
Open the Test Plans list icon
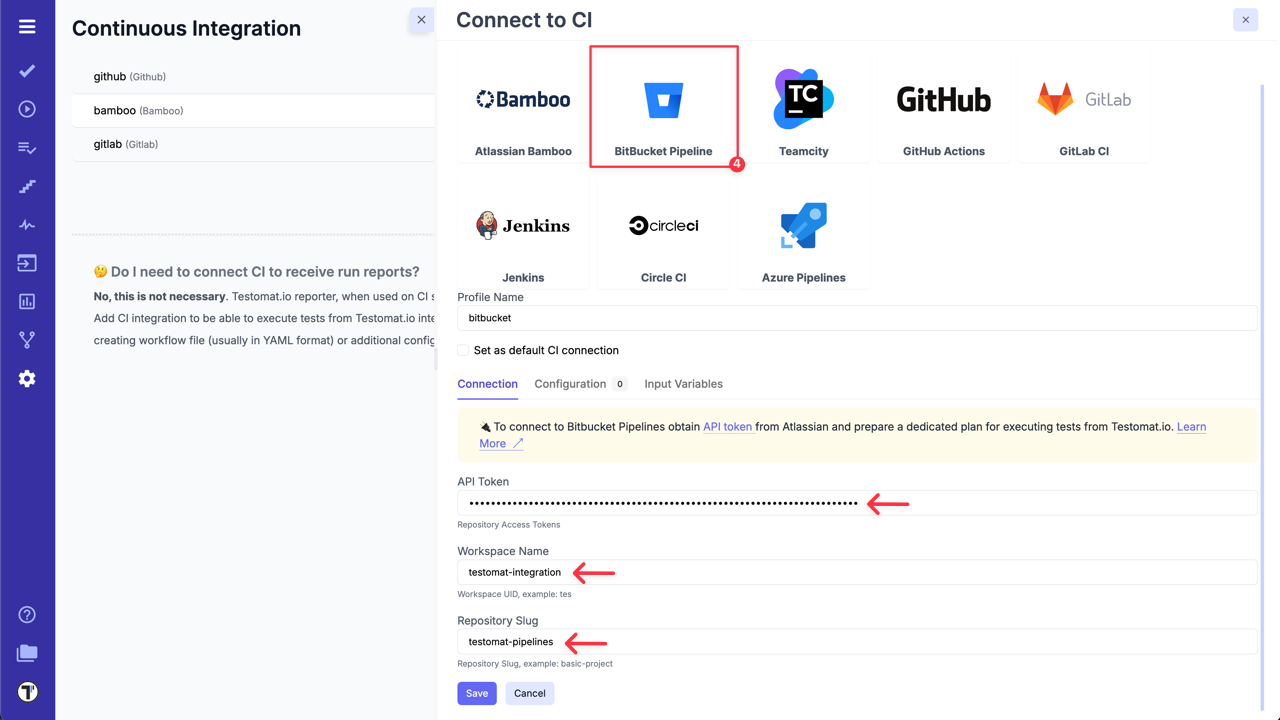27,148
